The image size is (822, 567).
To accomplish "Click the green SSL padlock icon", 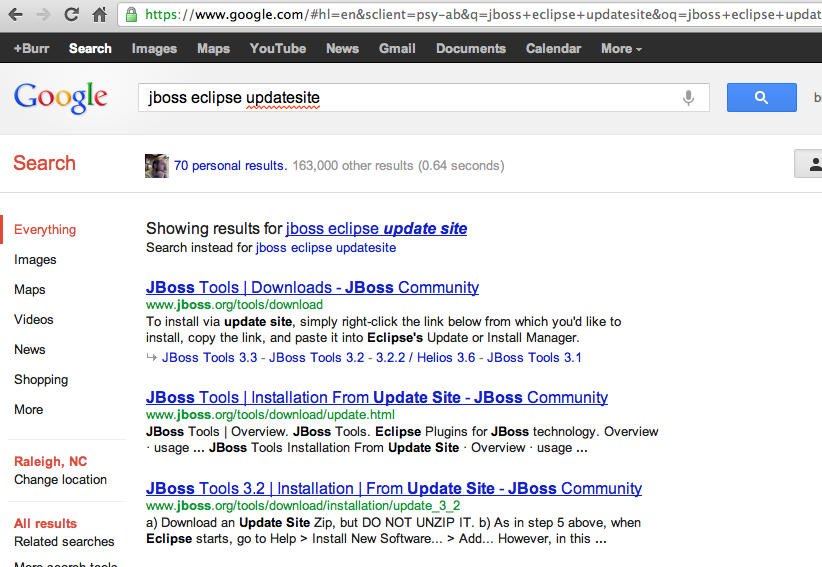I will coord(132,14).
